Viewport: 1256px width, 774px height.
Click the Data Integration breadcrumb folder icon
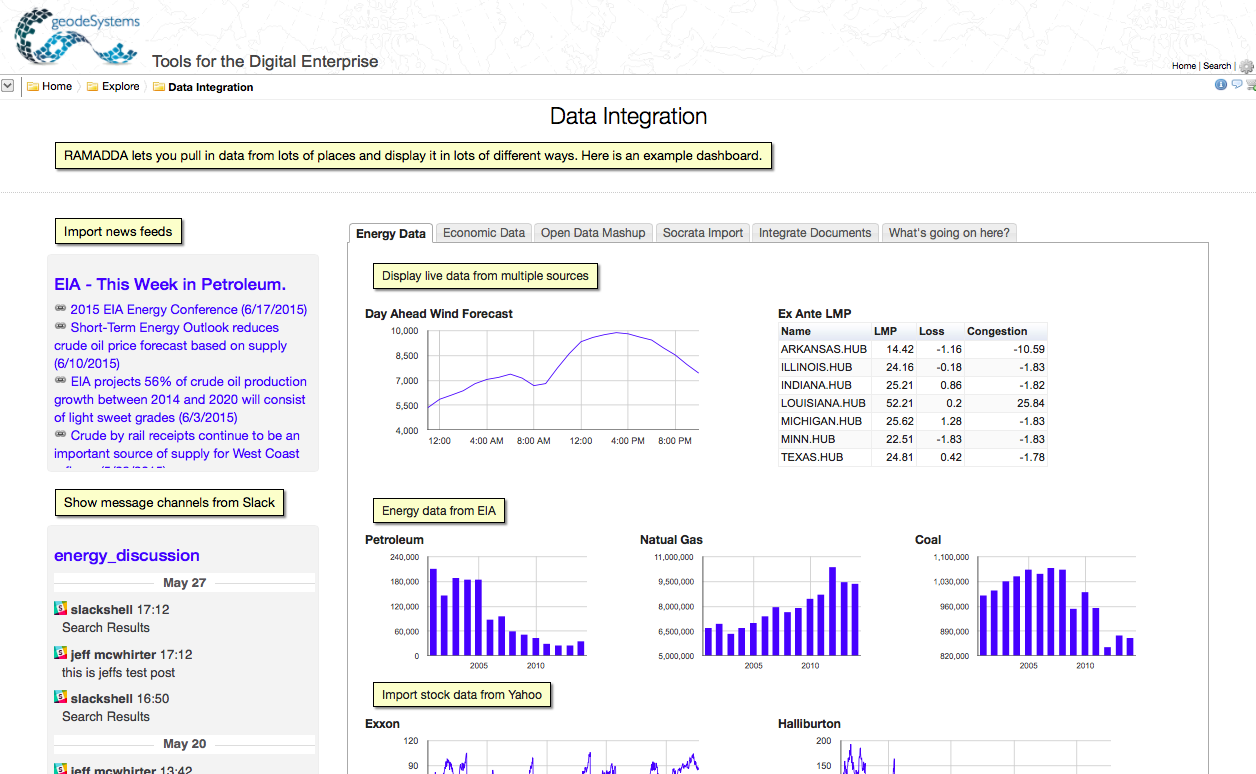159,87
